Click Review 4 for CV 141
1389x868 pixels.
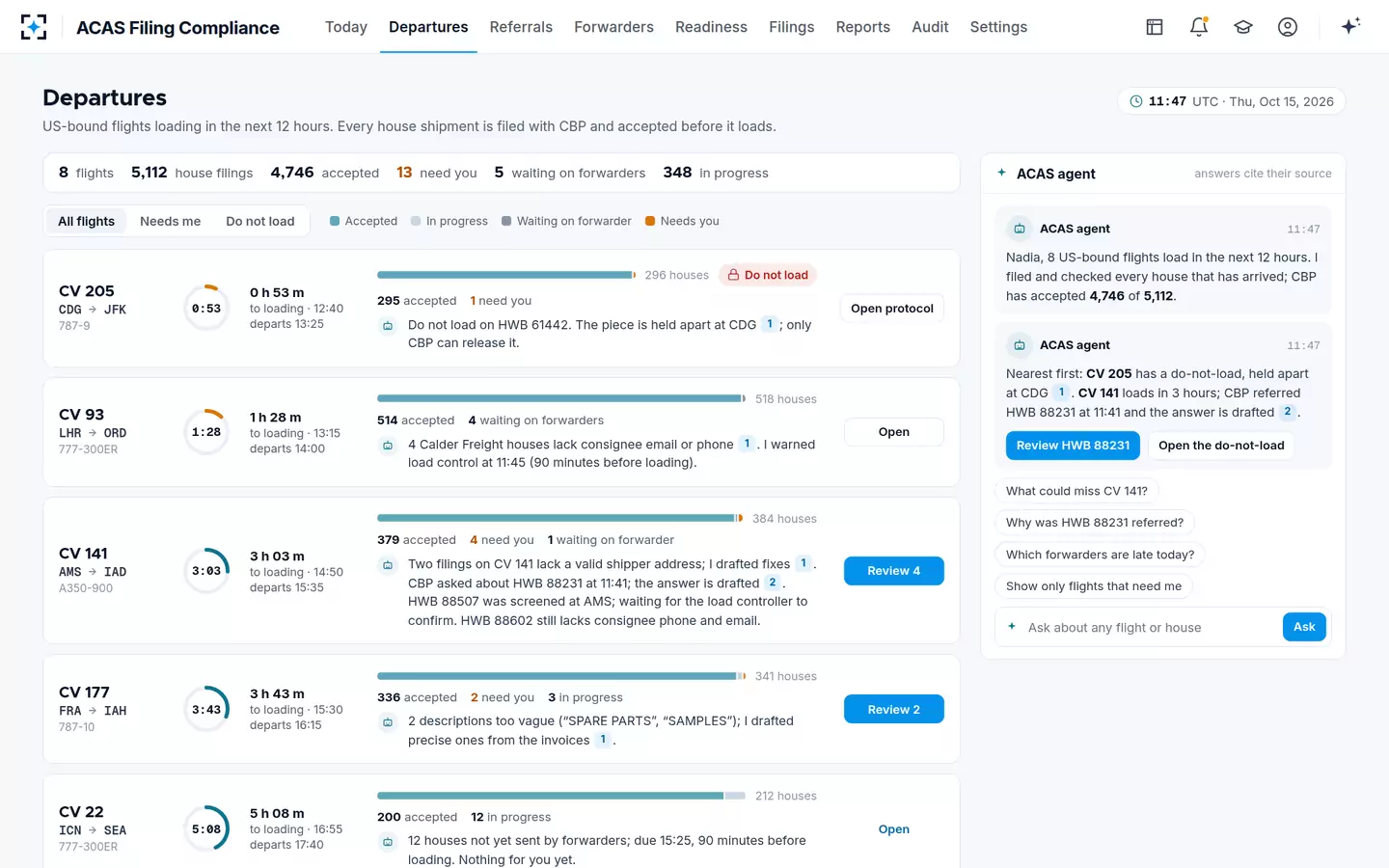893,571
